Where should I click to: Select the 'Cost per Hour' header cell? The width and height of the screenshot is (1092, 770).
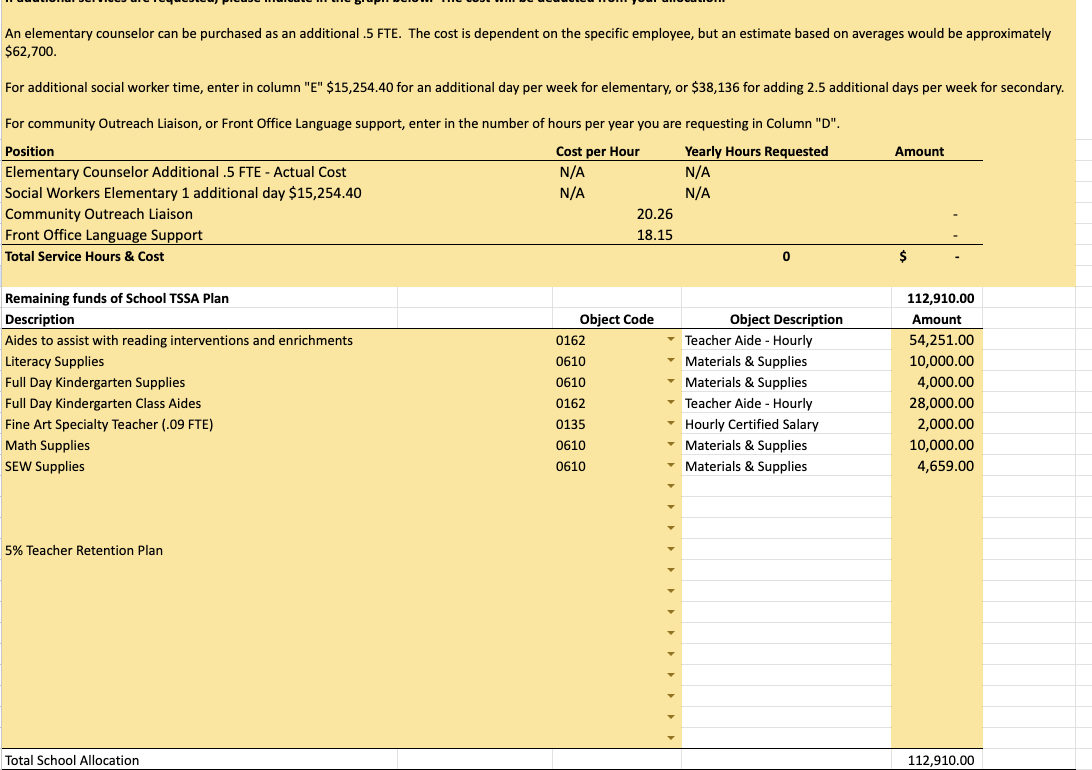click(x=616, y=151)
